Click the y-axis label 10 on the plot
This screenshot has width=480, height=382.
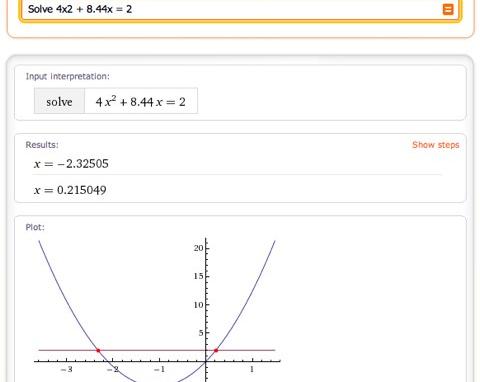click(199, 305)
